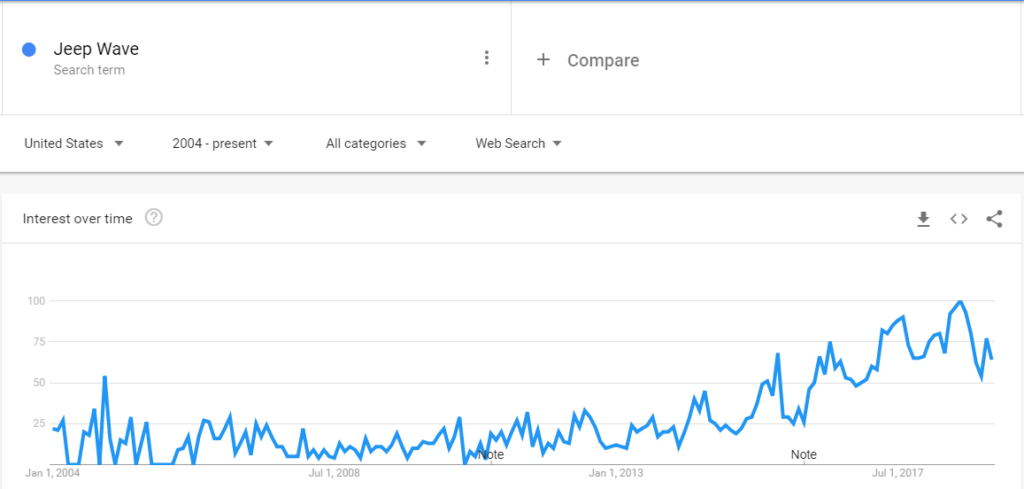Viewport: 1024px width, 489px height.
Task: Share the interest over time chart
Action: 994,219
